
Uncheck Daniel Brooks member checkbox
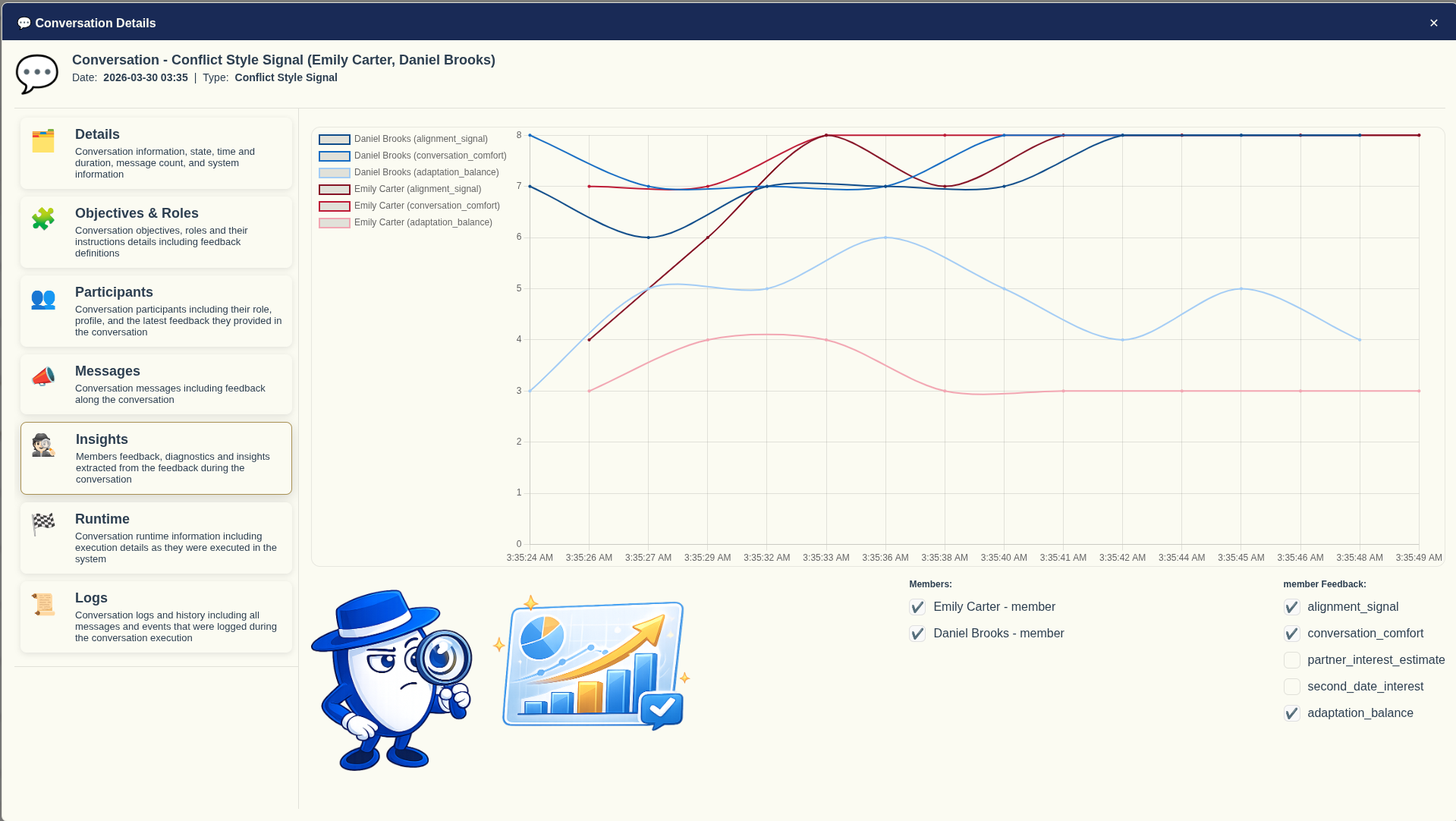917,634
